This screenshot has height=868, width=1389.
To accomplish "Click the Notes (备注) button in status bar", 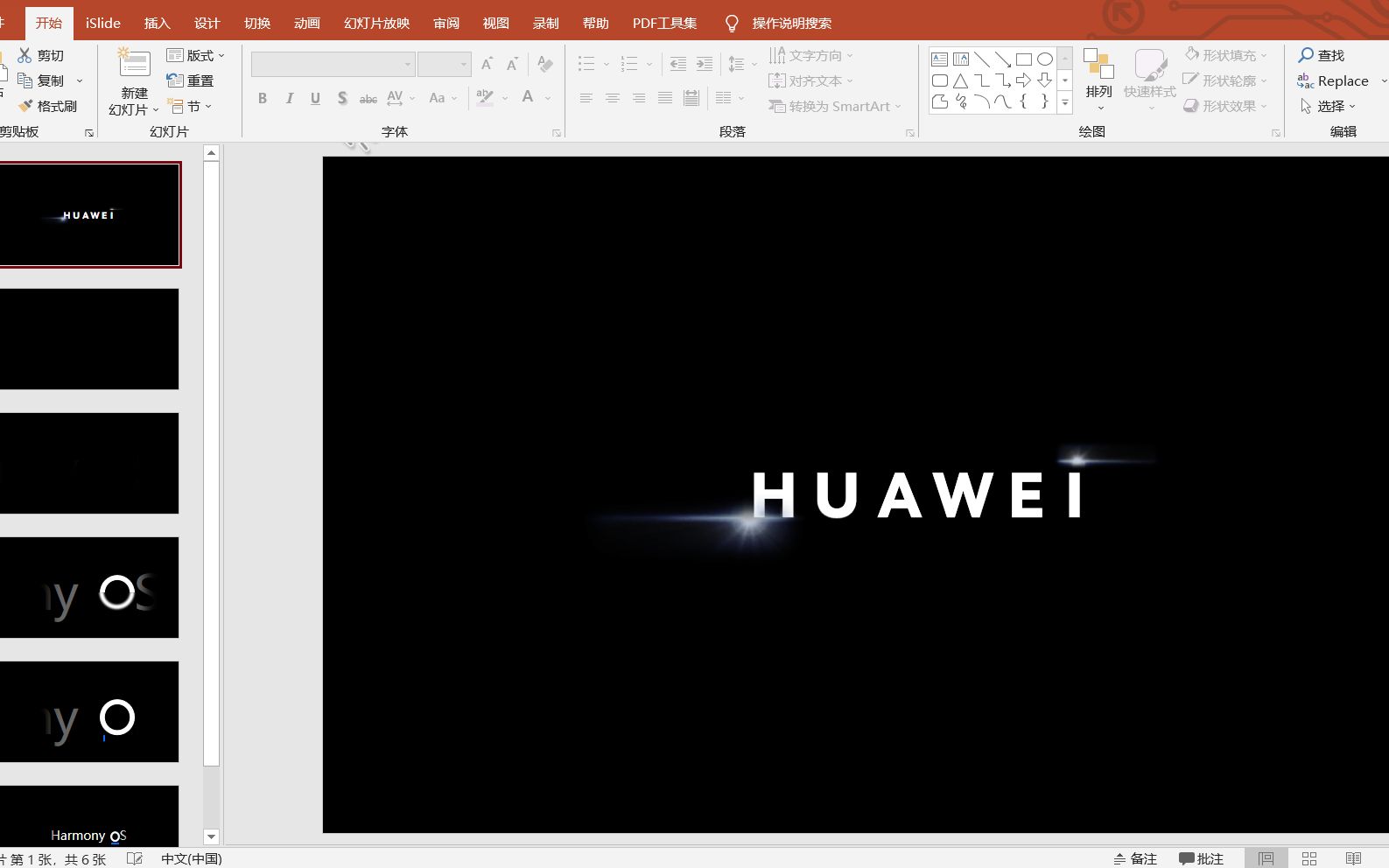I will click(x=1135, y=858).
